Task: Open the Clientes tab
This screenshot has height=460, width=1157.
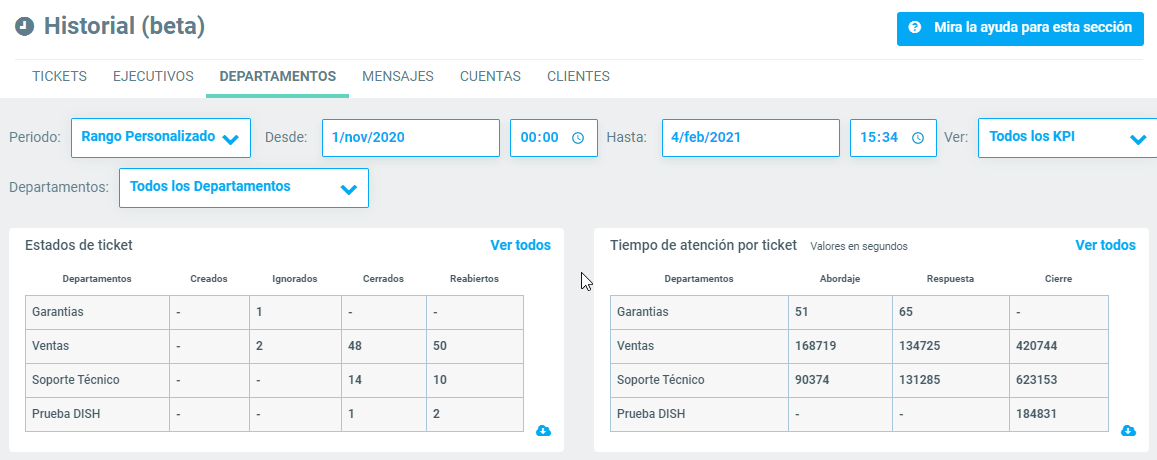Action: pos(578,76)
